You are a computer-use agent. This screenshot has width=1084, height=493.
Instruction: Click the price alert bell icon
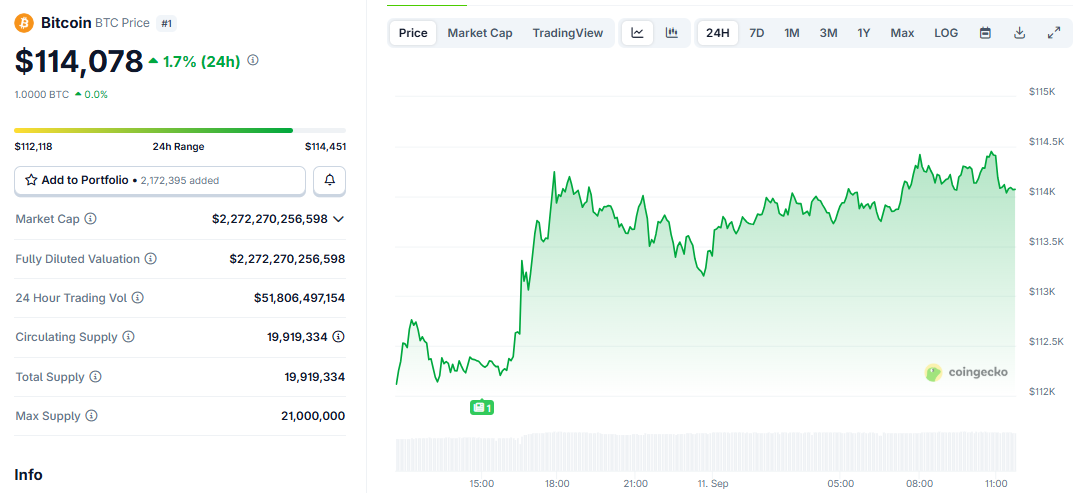(330, 180)
